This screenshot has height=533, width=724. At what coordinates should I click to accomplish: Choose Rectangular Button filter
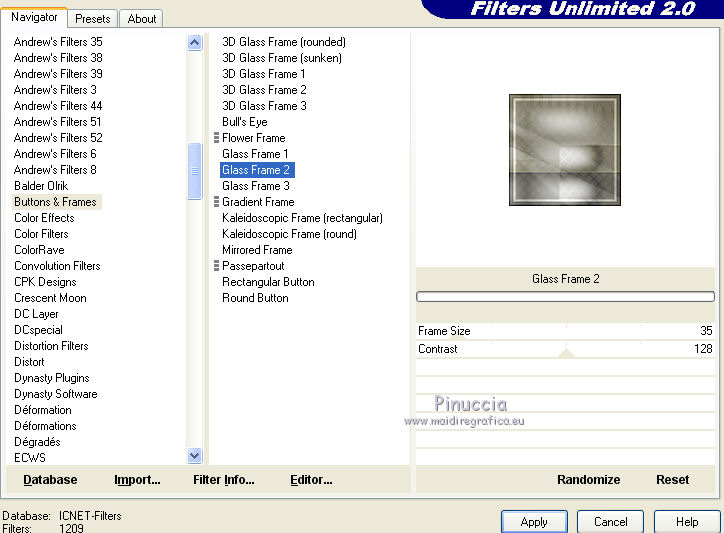(268, 282)
